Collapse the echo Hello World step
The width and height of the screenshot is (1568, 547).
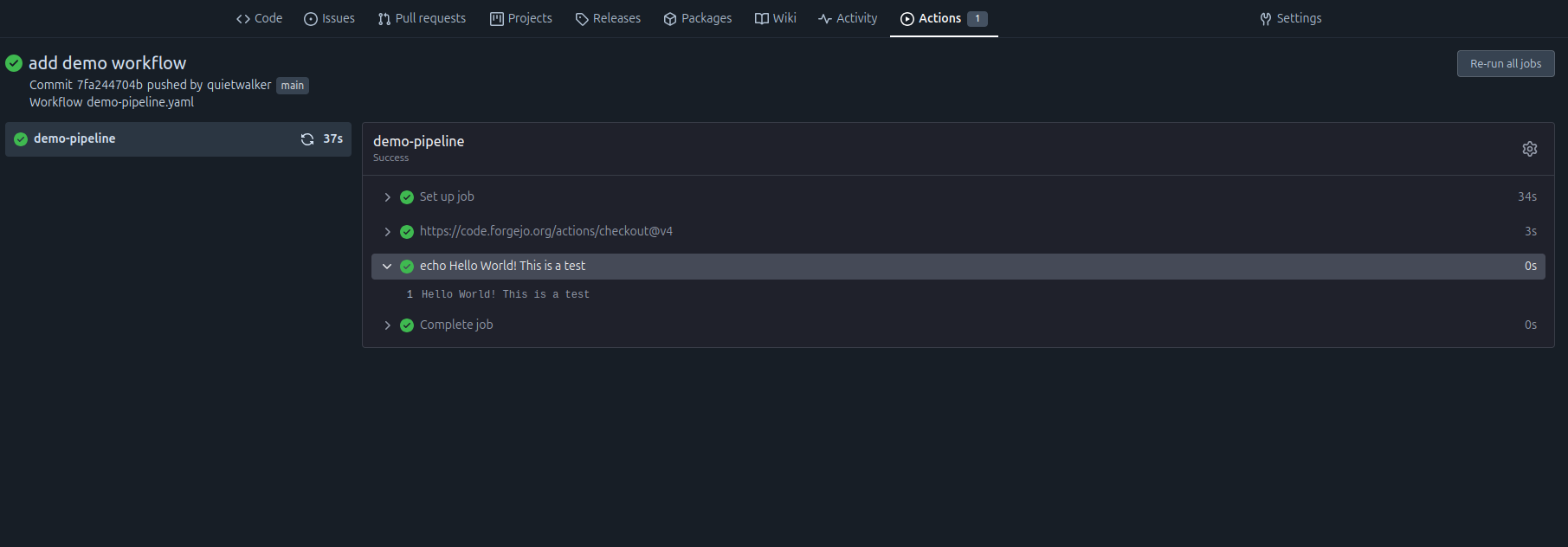point(387,267)
